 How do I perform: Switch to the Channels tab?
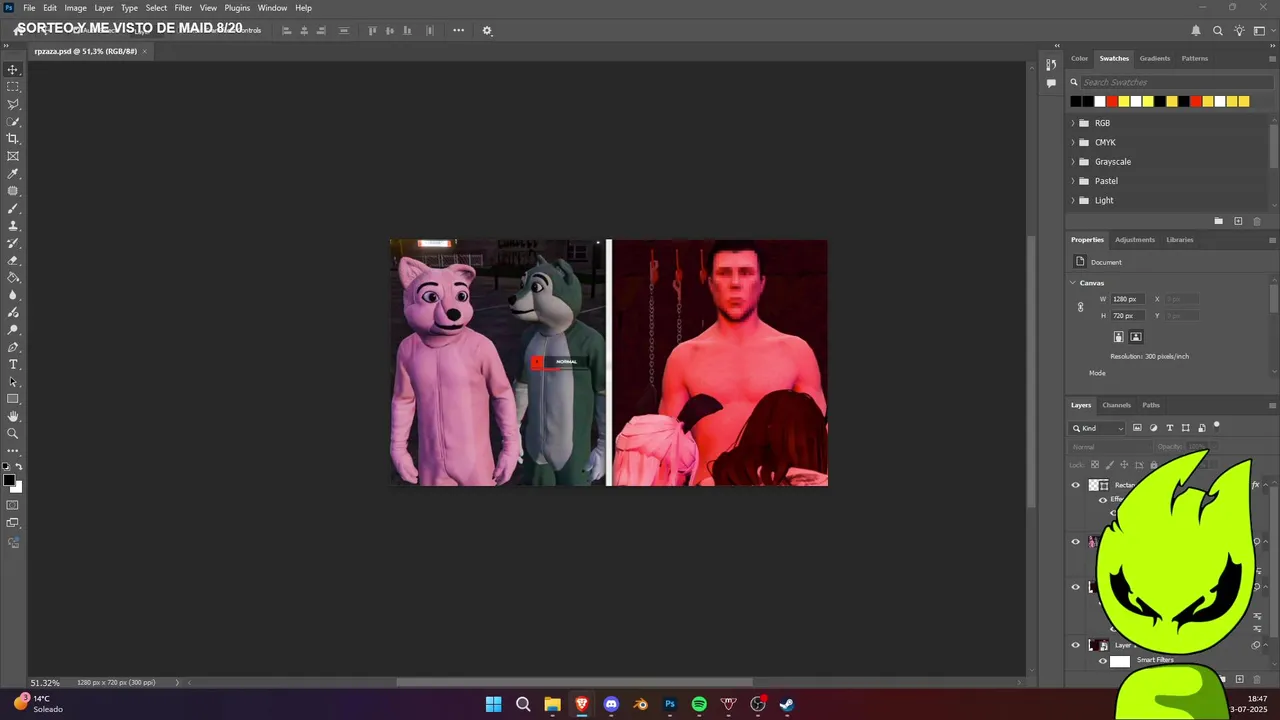1116,405
